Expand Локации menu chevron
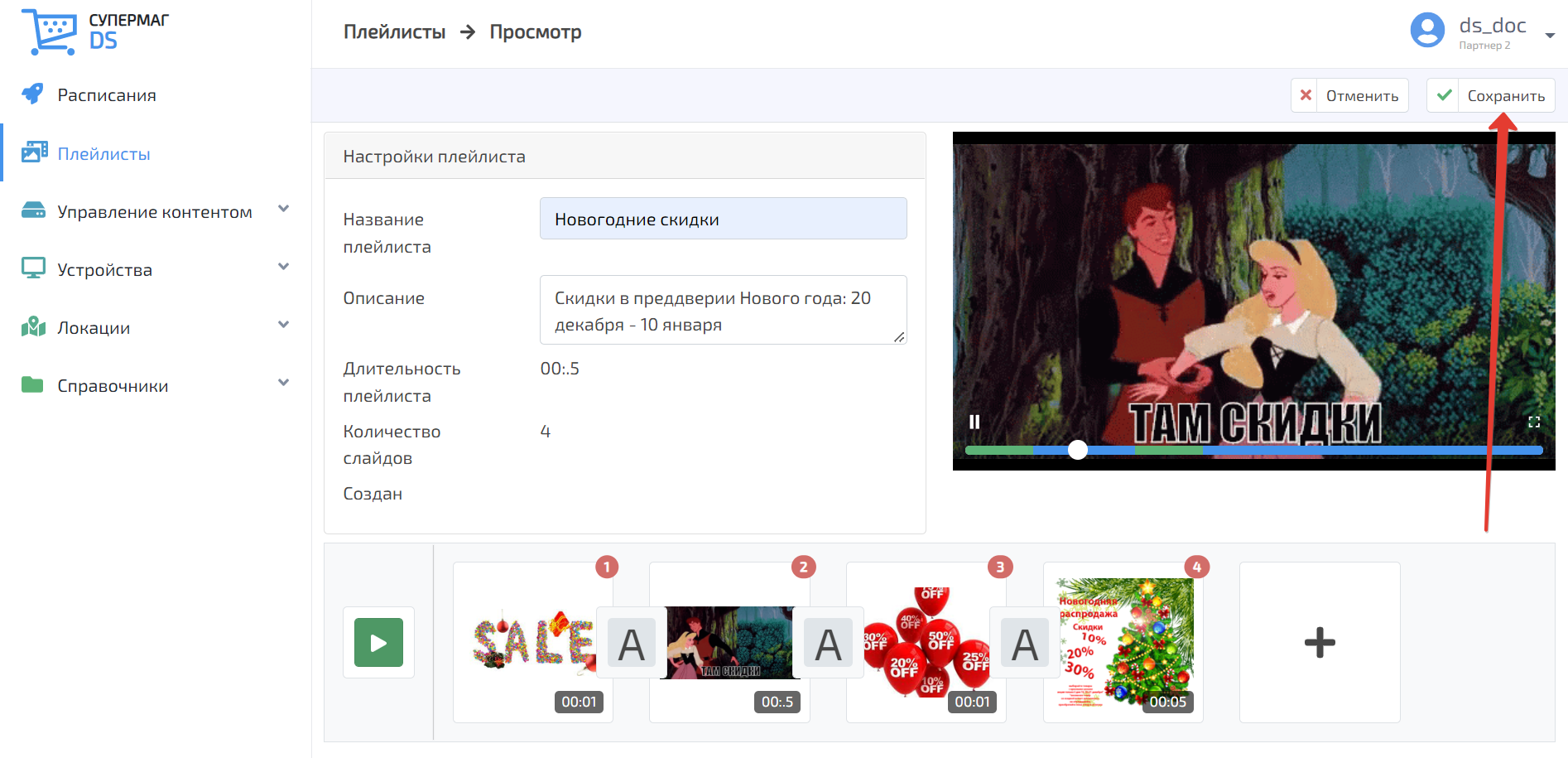 tap(283, 325)
